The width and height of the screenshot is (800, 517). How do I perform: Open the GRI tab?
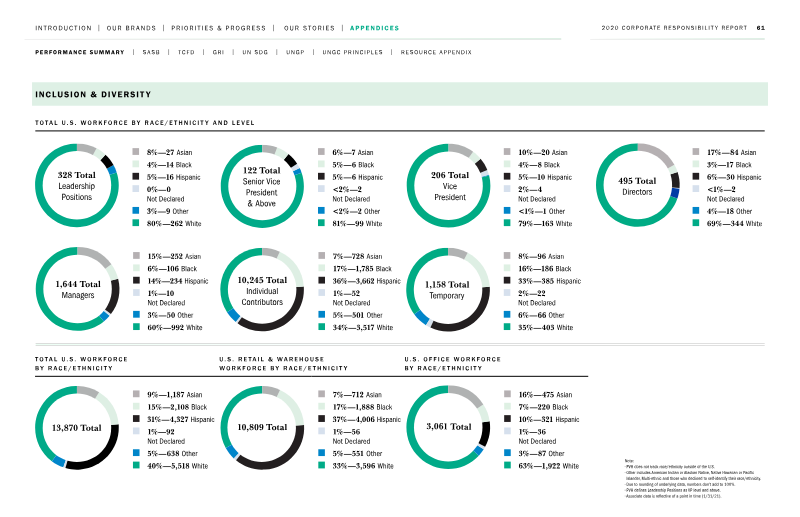point(218,52)
